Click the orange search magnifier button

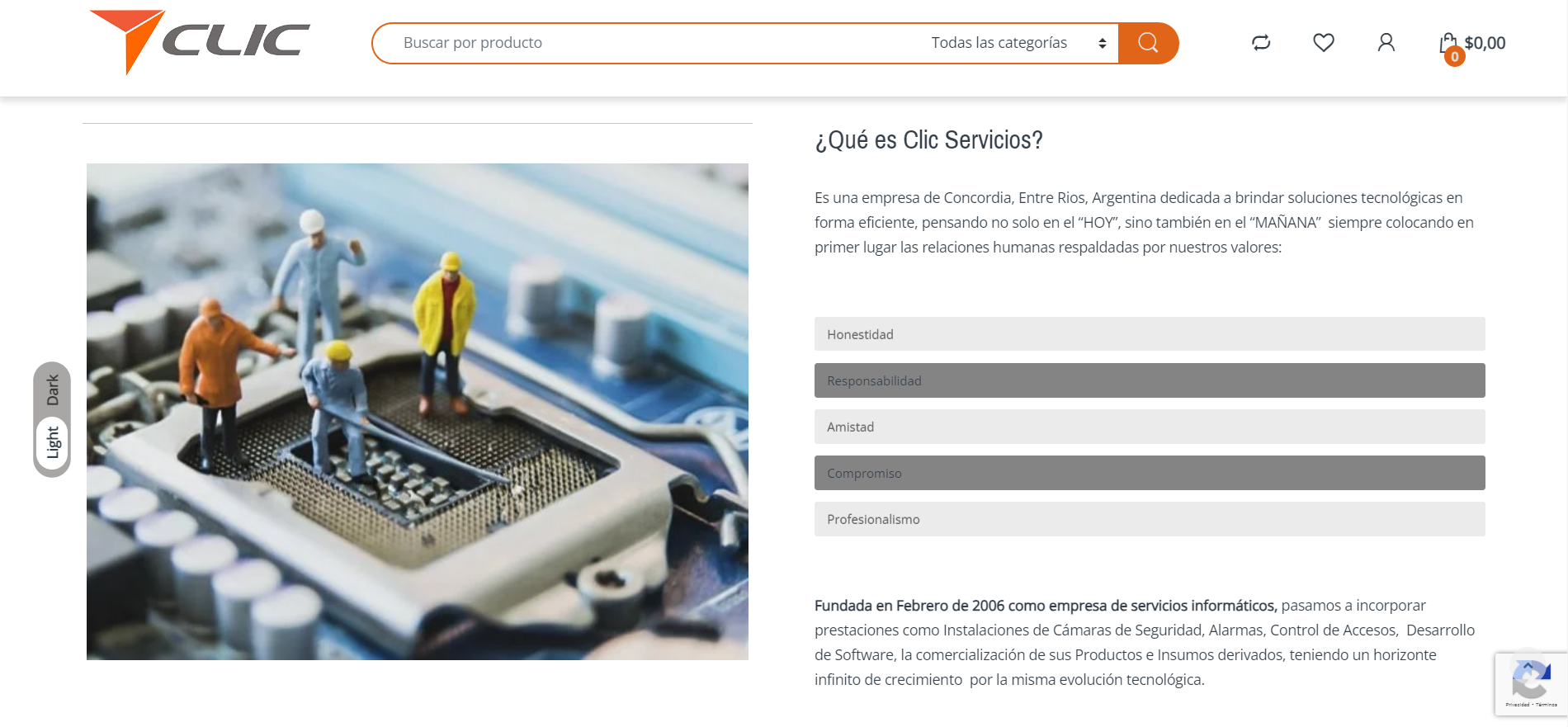tap(1148, 43)
